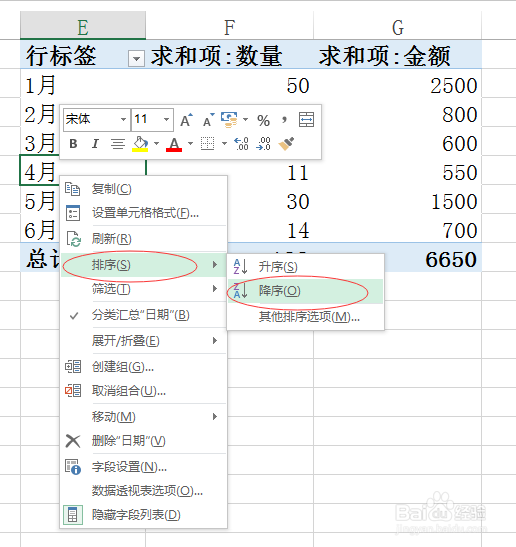
Task: Click the Bold button in mini toolbar
Action: coord(73,144)
